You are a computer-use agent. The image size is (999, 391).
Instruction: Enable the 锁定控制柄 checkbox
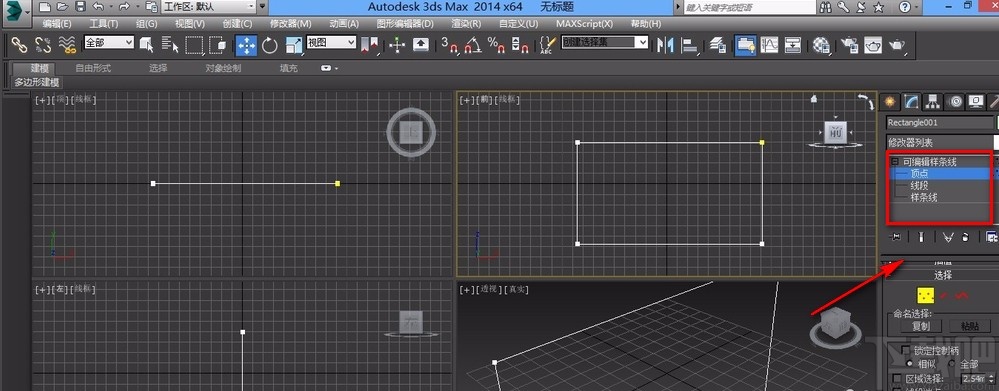[x=905, y=350]
